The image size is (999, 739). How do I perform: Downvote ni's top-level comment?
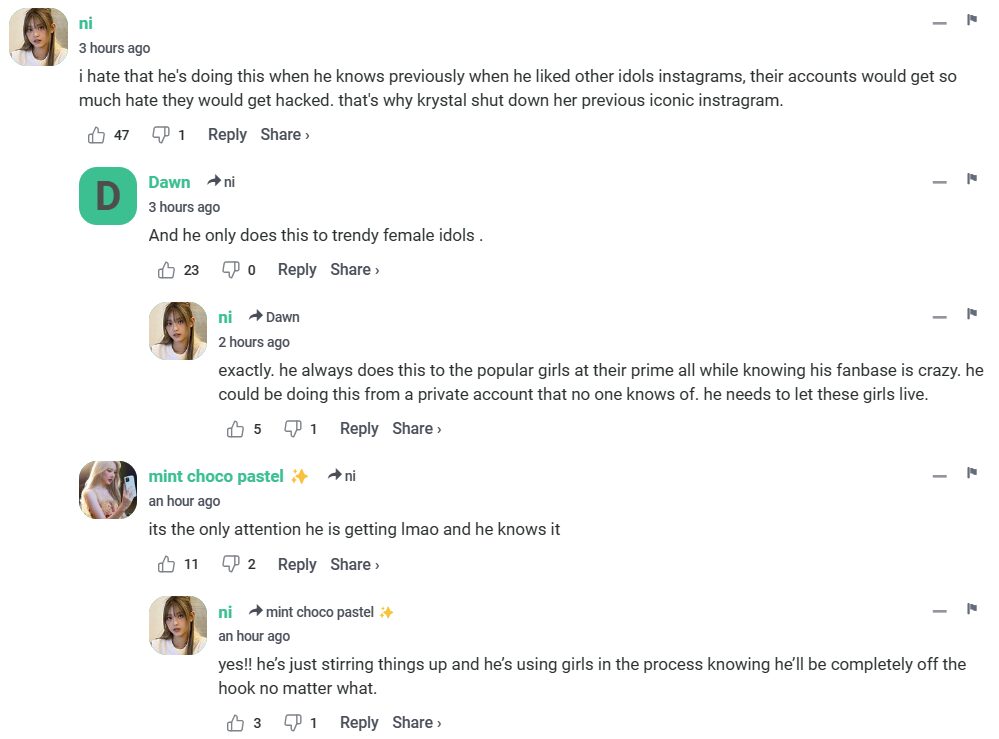[x=160, y=135]
